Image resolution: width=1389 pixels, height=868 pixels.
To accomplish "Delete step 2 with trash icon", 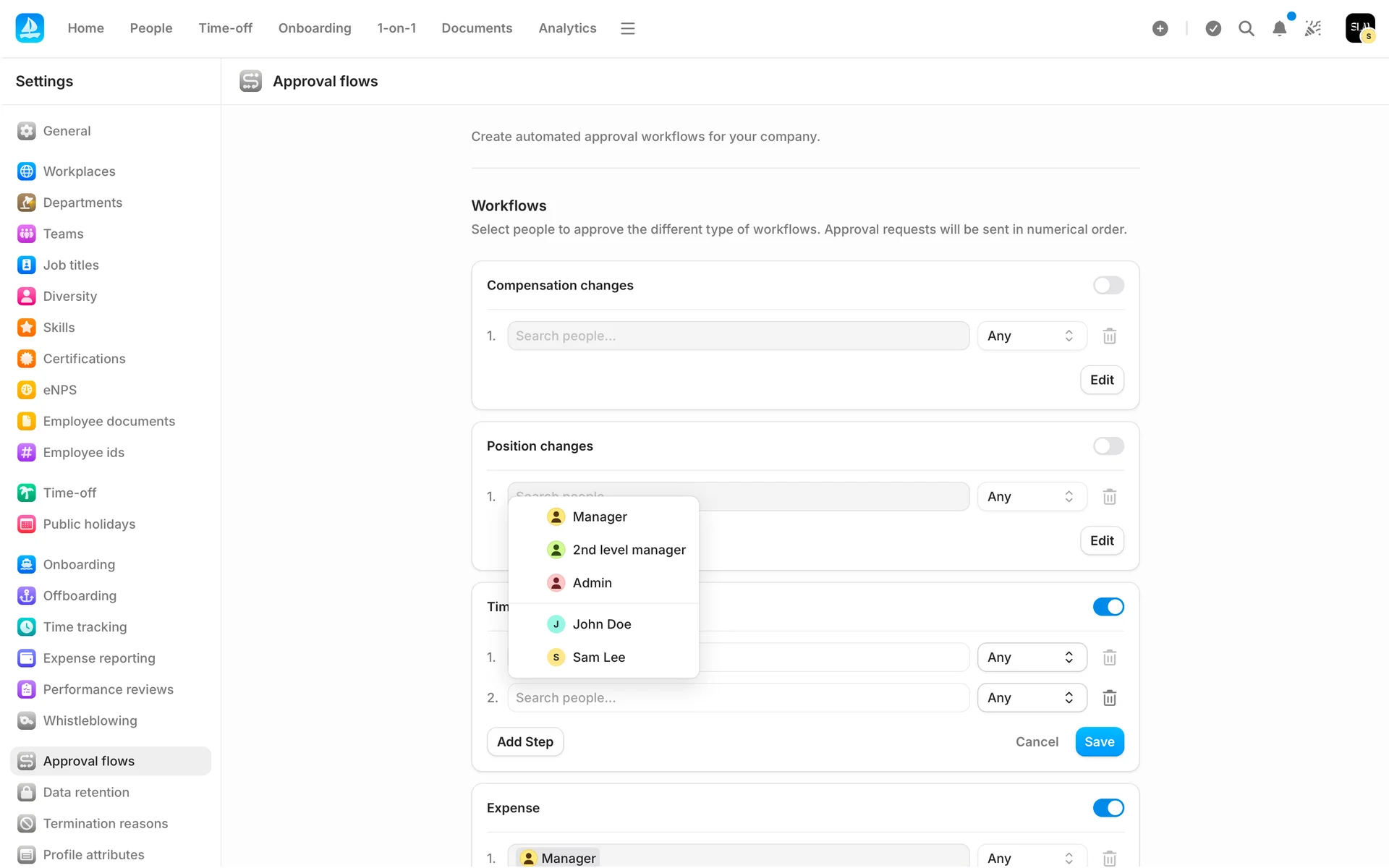I will (x=1109, y=698).
